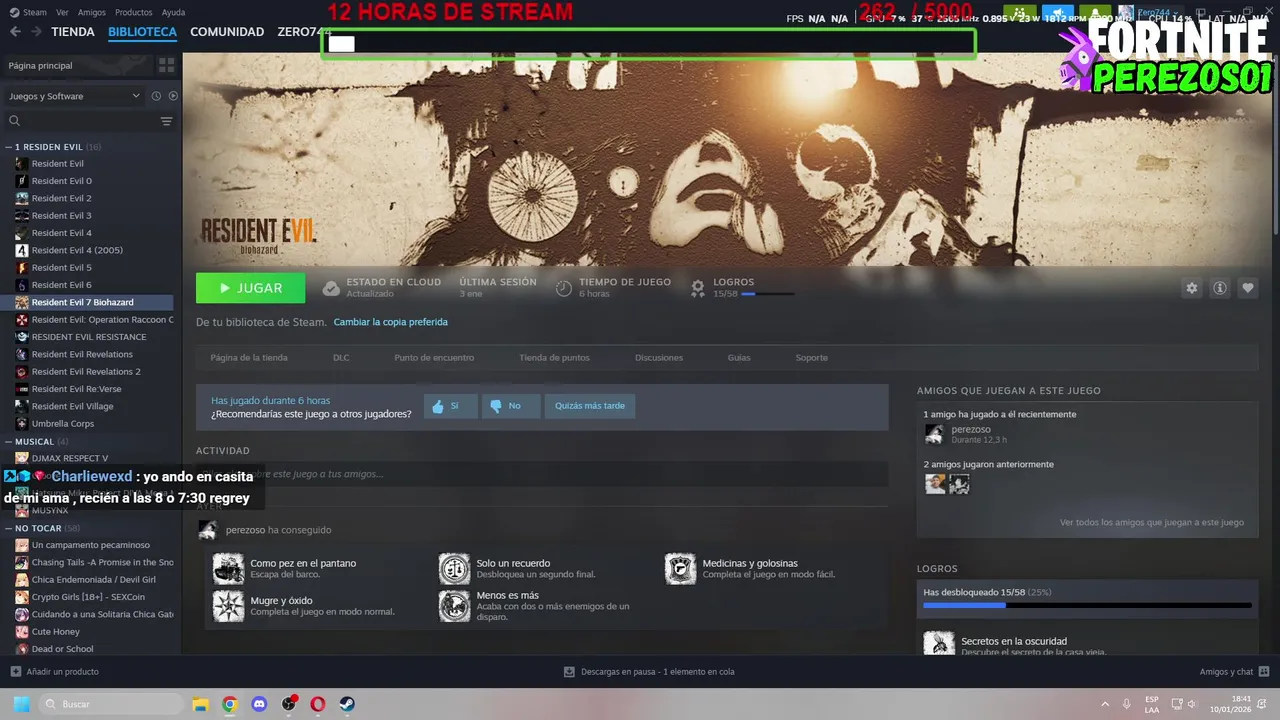Image resolution: width=1280 pixels, height=720 pixels.
Task: Open the BIBLIOTECA tab
Action: click(x=142, y=32)
